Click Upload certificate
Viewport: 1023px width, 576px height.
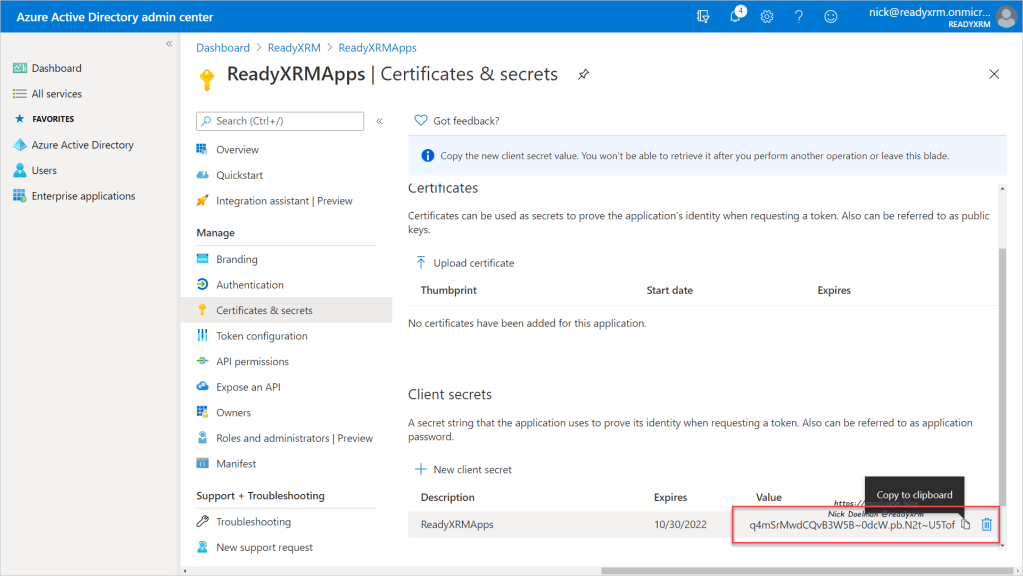(x=465, y=263)
